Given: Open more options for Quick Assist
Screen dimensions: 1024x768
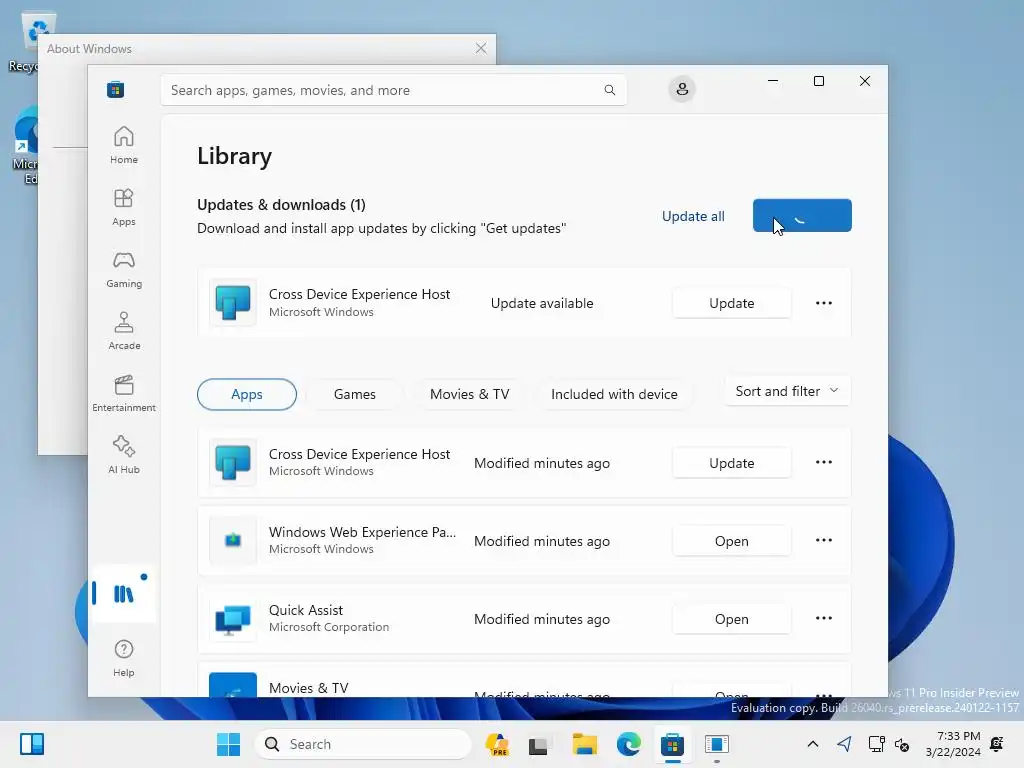Looking at the screenshot, I should click(824, 618).
